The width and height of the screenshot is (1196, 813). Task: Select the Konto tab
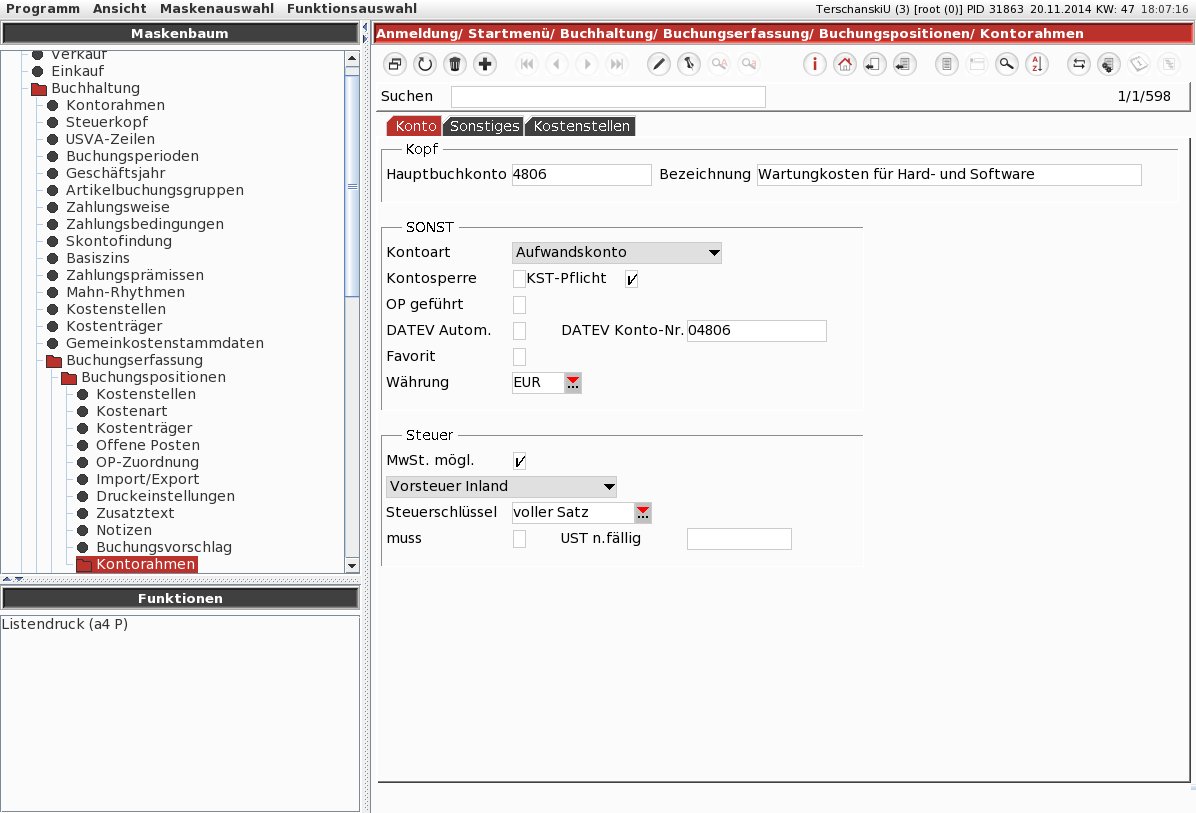pyautogui.click(x=415, y=126)
